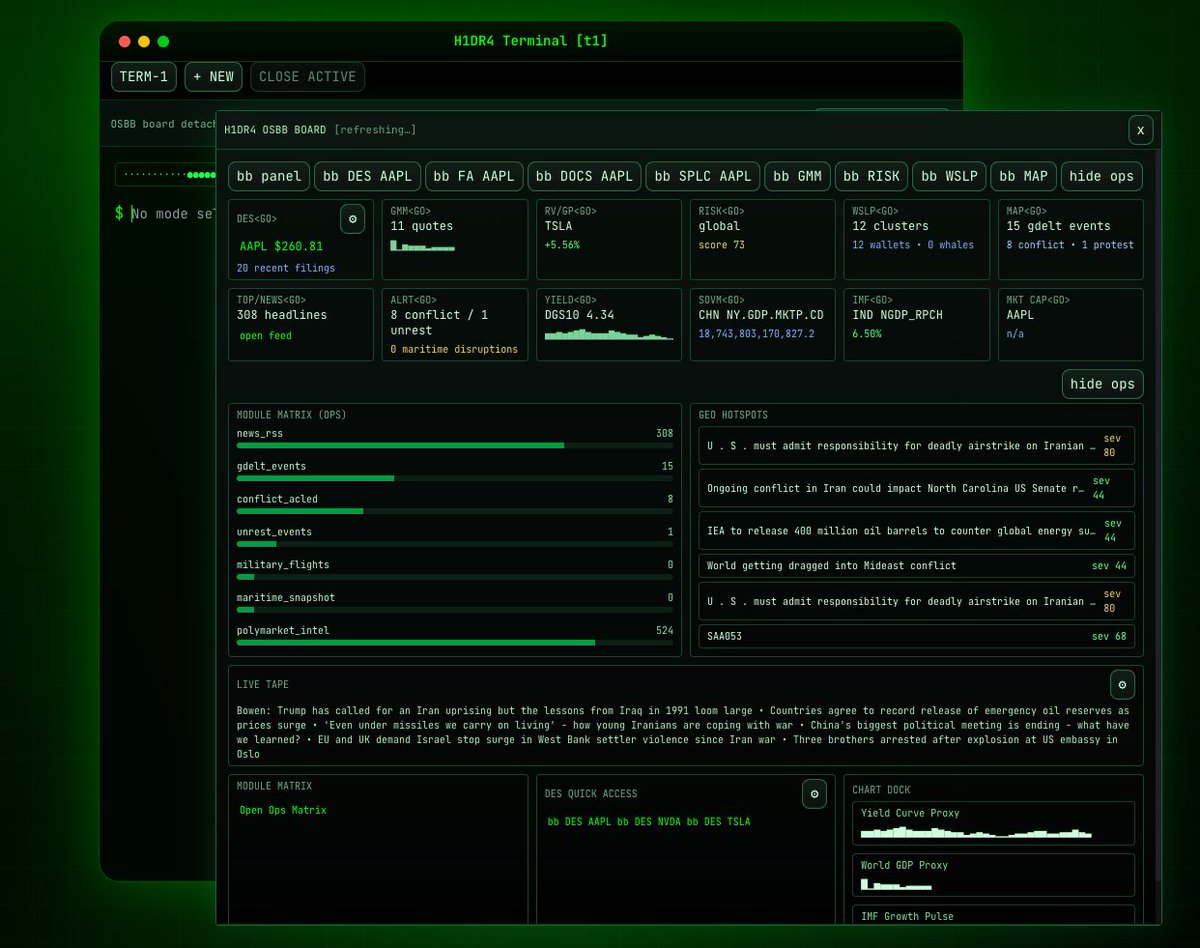Click the + NEW terminal button

coord(213,77)
